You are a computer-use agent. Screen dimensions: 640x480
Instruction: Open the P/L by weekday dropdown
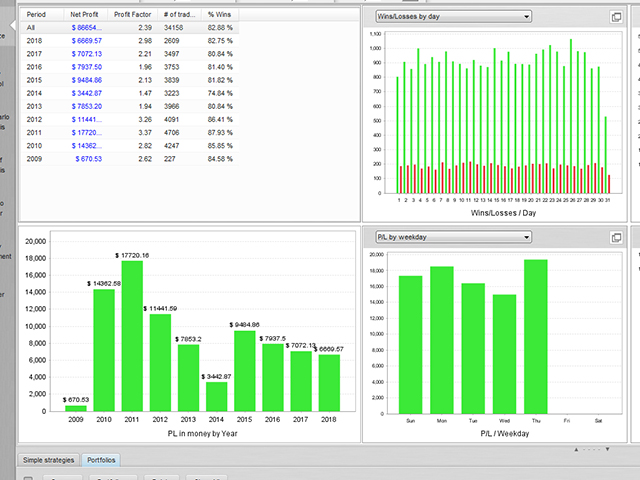point(453,237)
